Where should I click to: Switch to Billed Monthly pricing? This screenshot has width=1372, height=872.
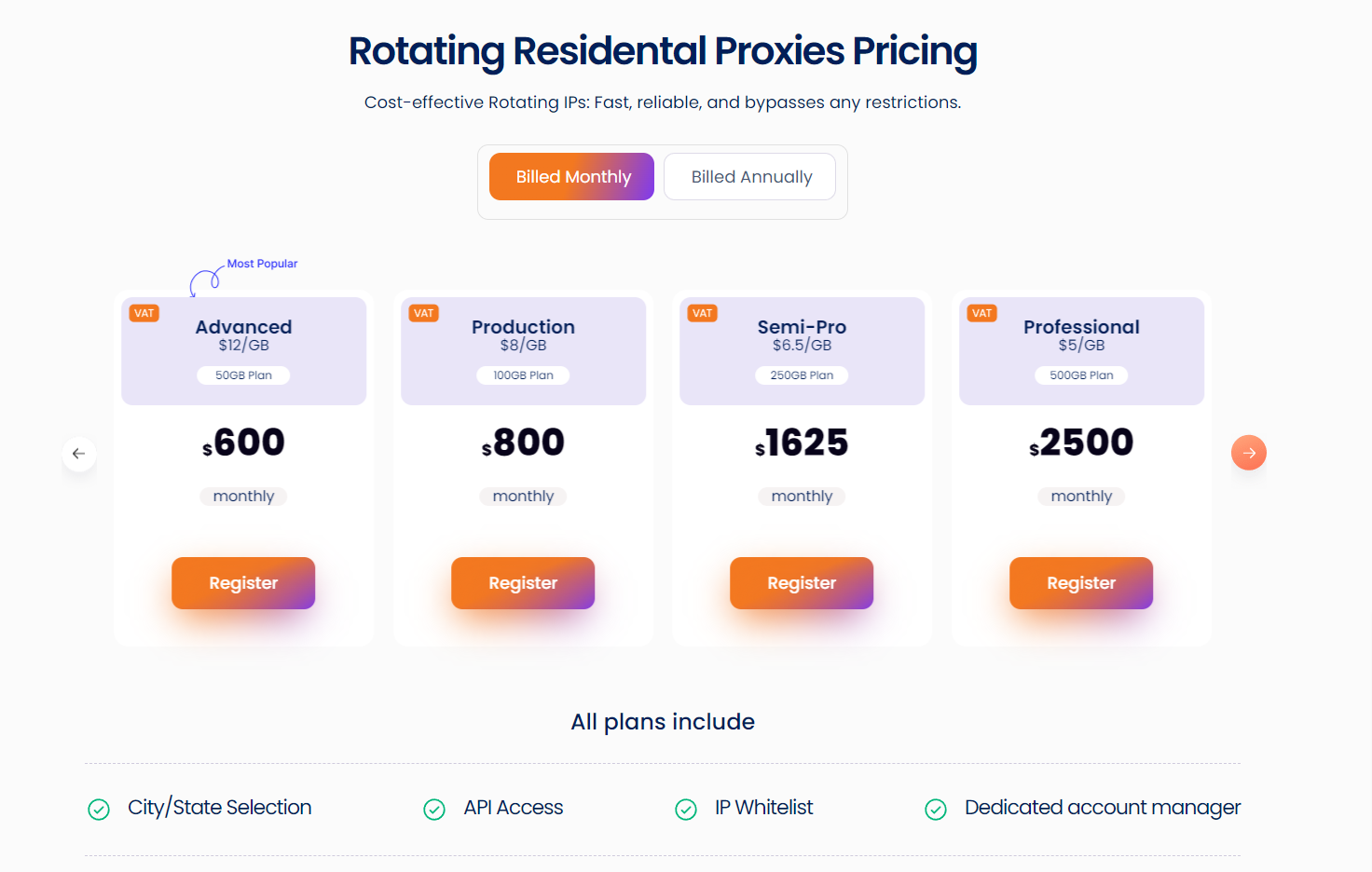click(572, 177)
